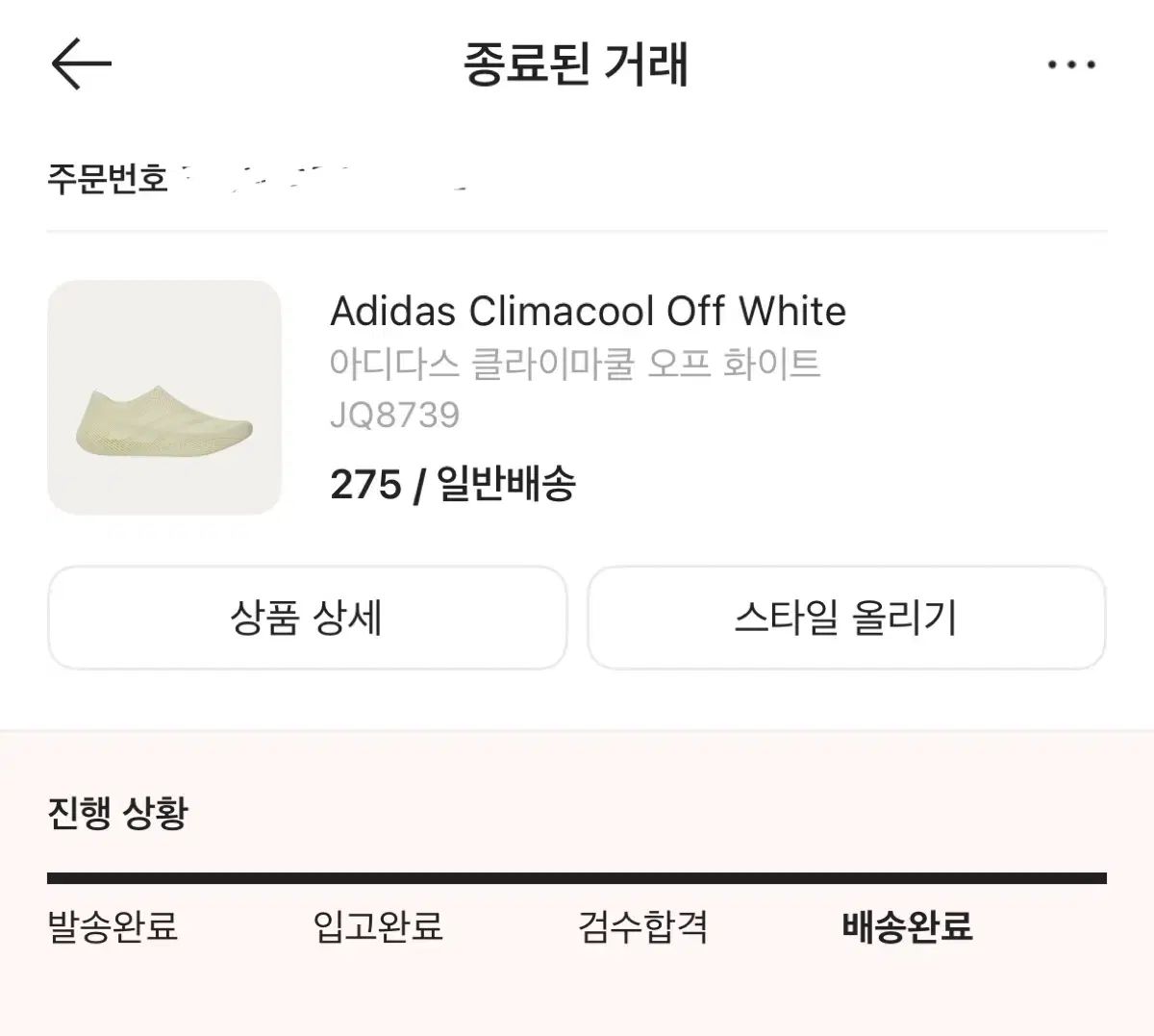Tap the back arrow icon
The image size is (1154, 1036).
[x=81, y=64]
